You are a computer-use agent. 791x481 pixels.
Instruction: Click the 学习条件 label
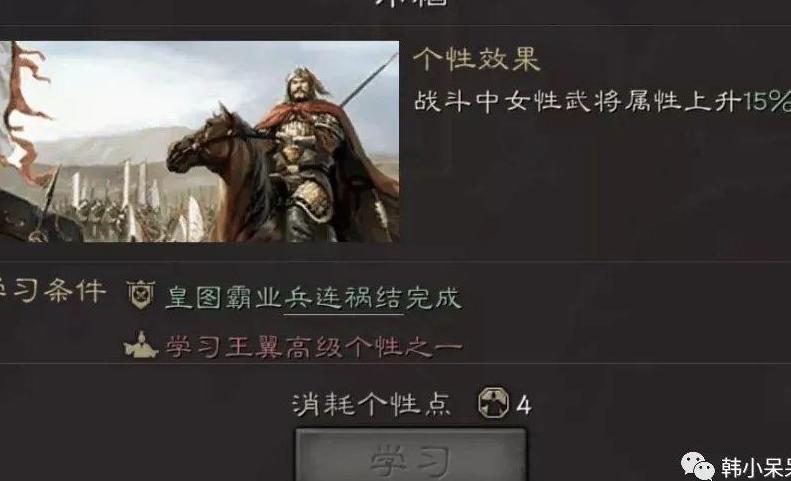tap(52, 291)
